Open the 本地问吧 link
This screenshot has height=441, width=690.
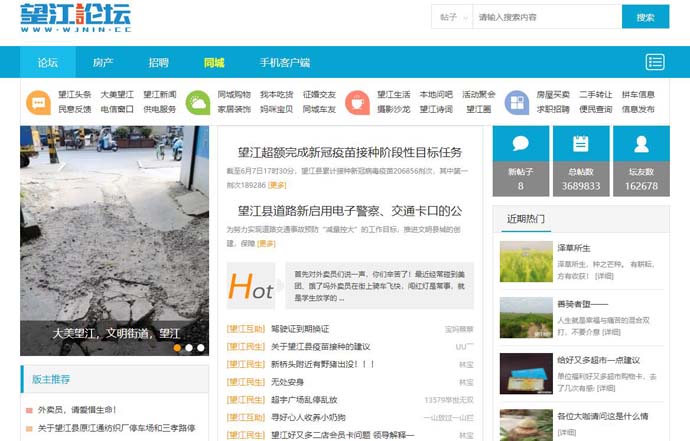[x=436, y=94]
